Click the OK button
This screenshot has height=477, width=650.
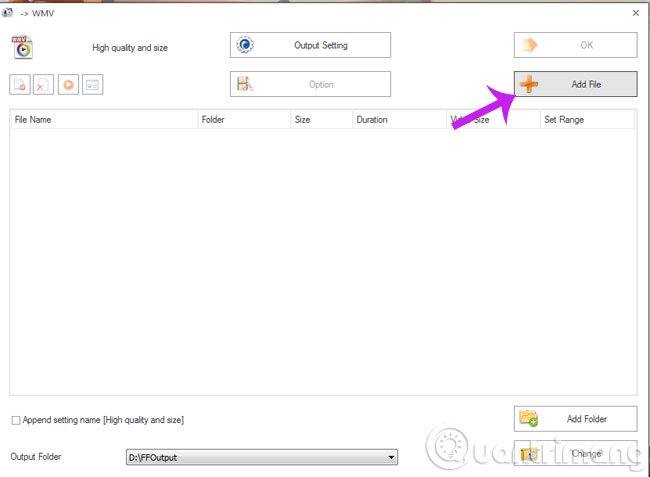click(x=575, y=45)
